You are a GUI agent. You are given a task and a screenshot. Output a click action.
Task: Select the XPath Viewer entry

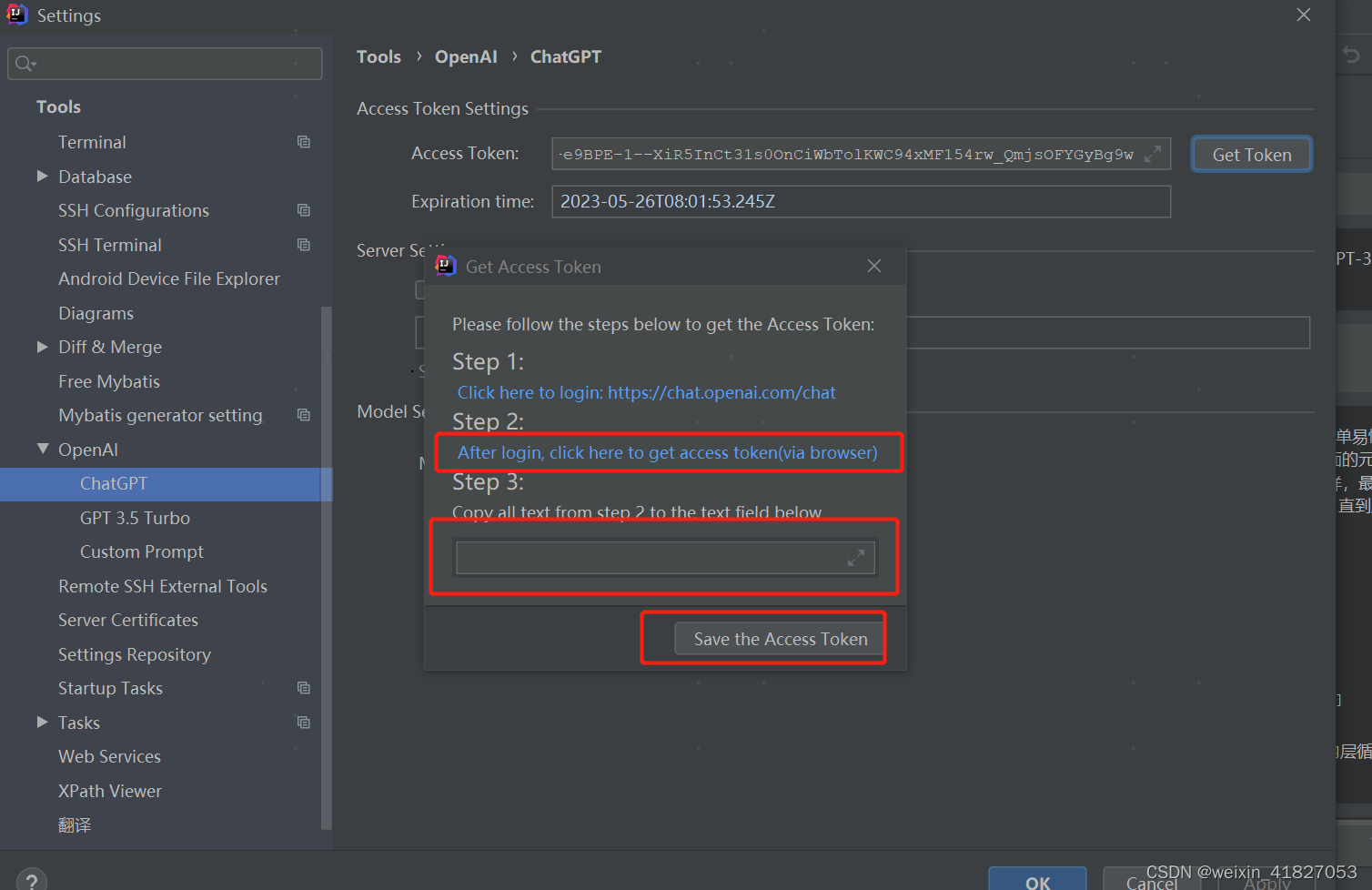coord(110,791)
